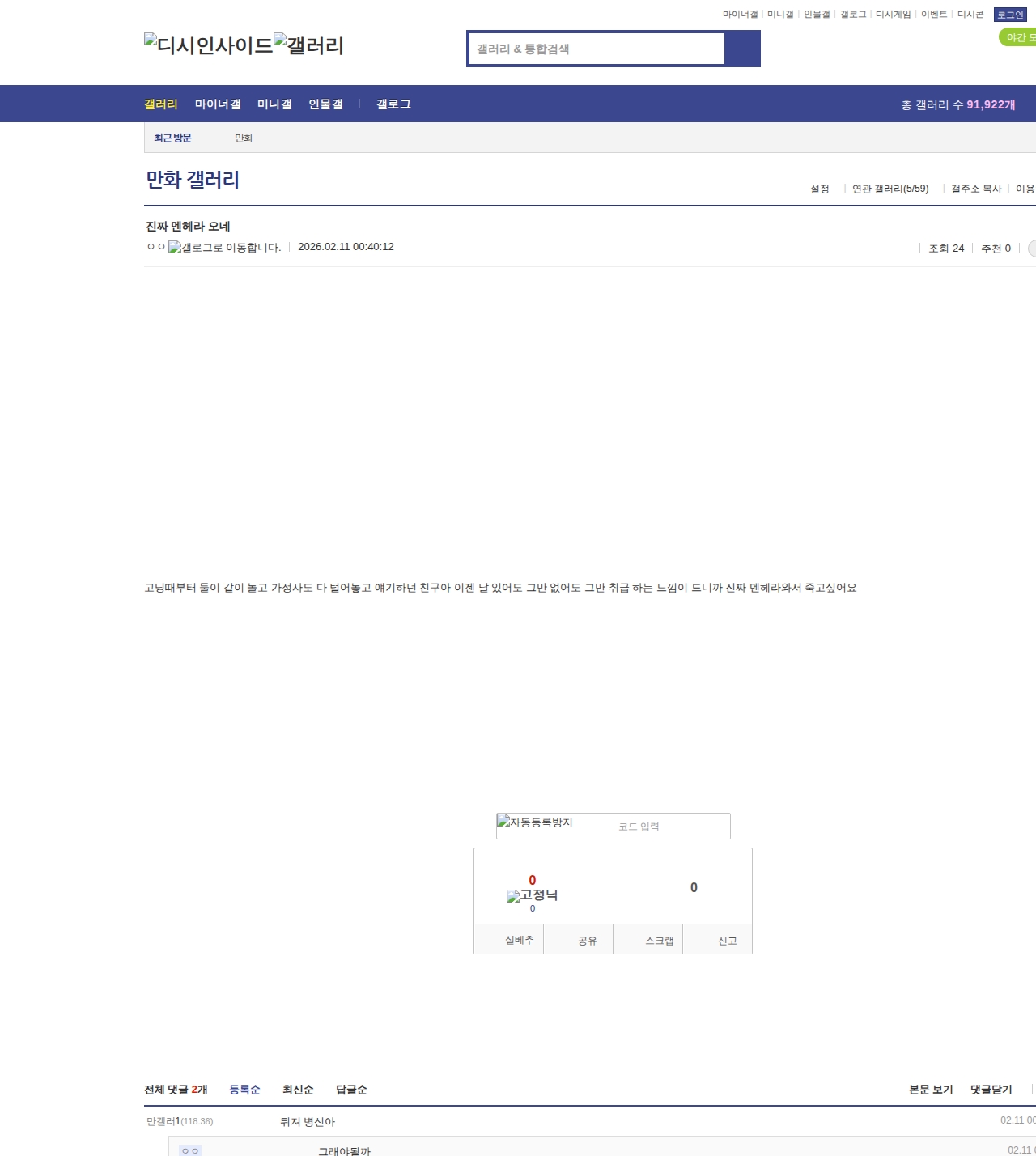The image size is (1036, 1156).
Task: Click post title 진짜 멘헤라 오네
Action: click(188, 226)
